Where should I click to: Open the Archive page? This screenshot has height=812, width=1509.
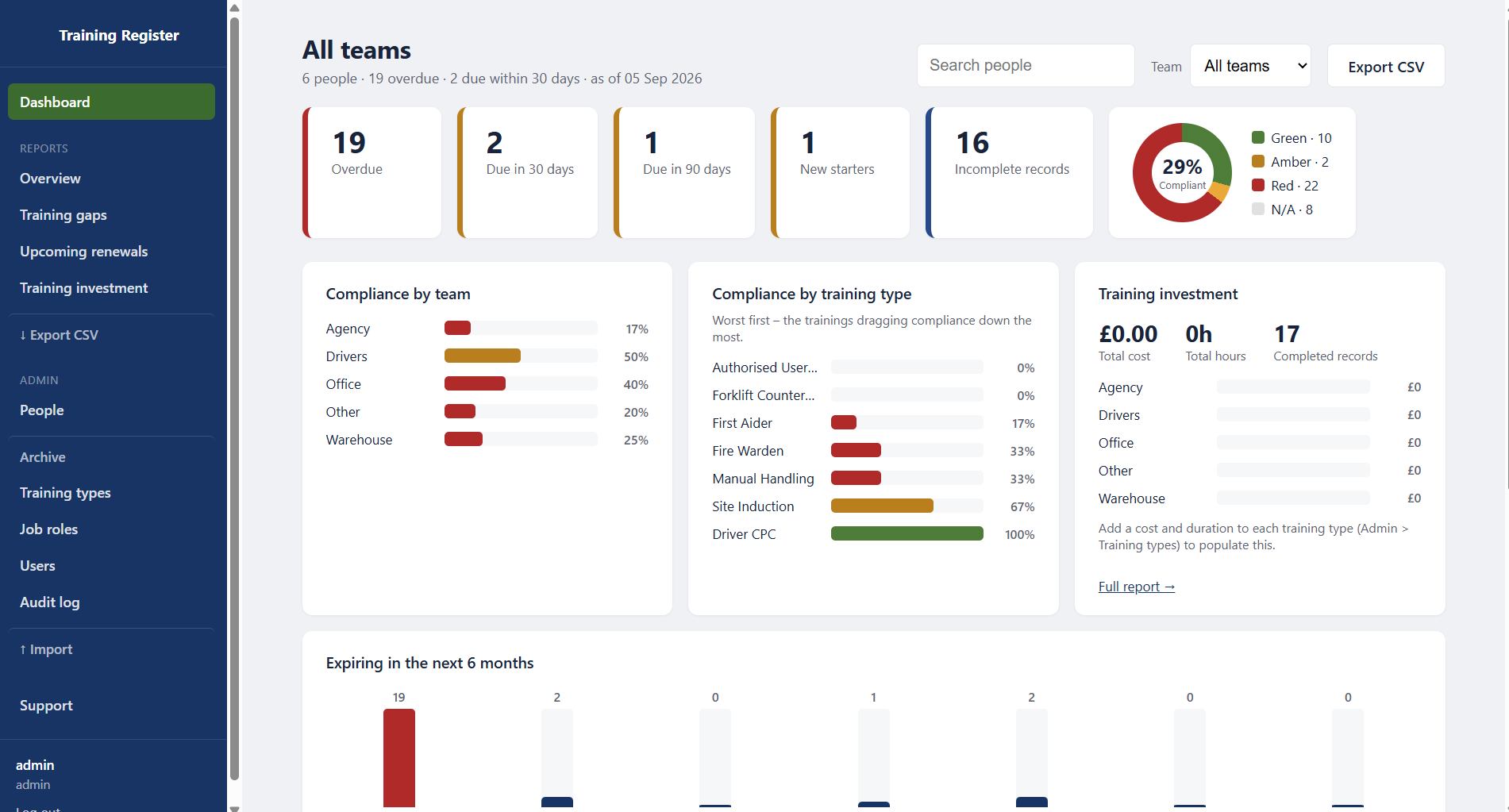pos(43,457)
